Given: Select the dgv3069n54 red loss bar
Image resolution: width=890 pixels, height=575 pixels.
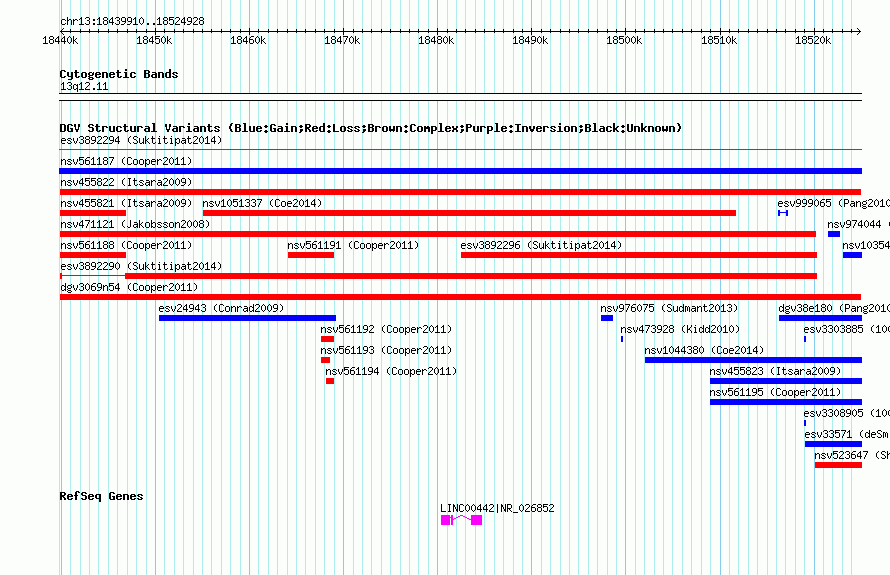Looking at the screenshot, I should [x=460, y=297].
